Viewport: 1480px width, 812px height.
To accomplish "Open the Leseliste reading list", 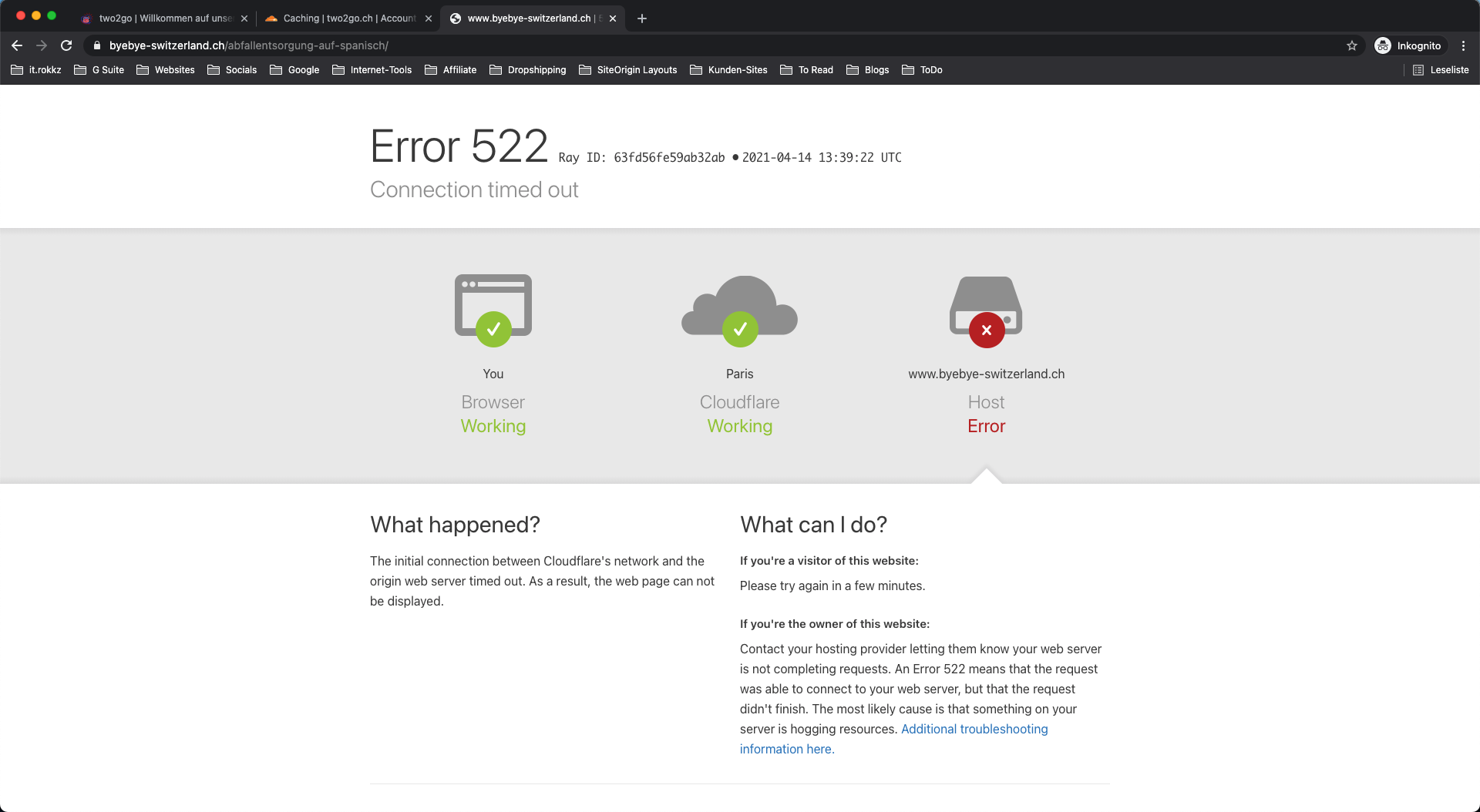I will click(x=1441, y=70).
